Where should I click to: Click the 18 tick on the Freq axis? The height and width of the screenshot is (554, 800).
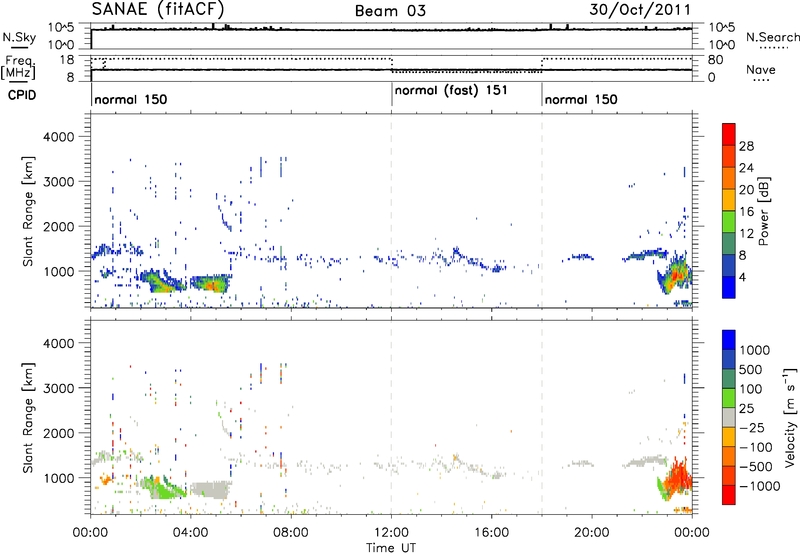pyautogui.click(x=67, y=60)
